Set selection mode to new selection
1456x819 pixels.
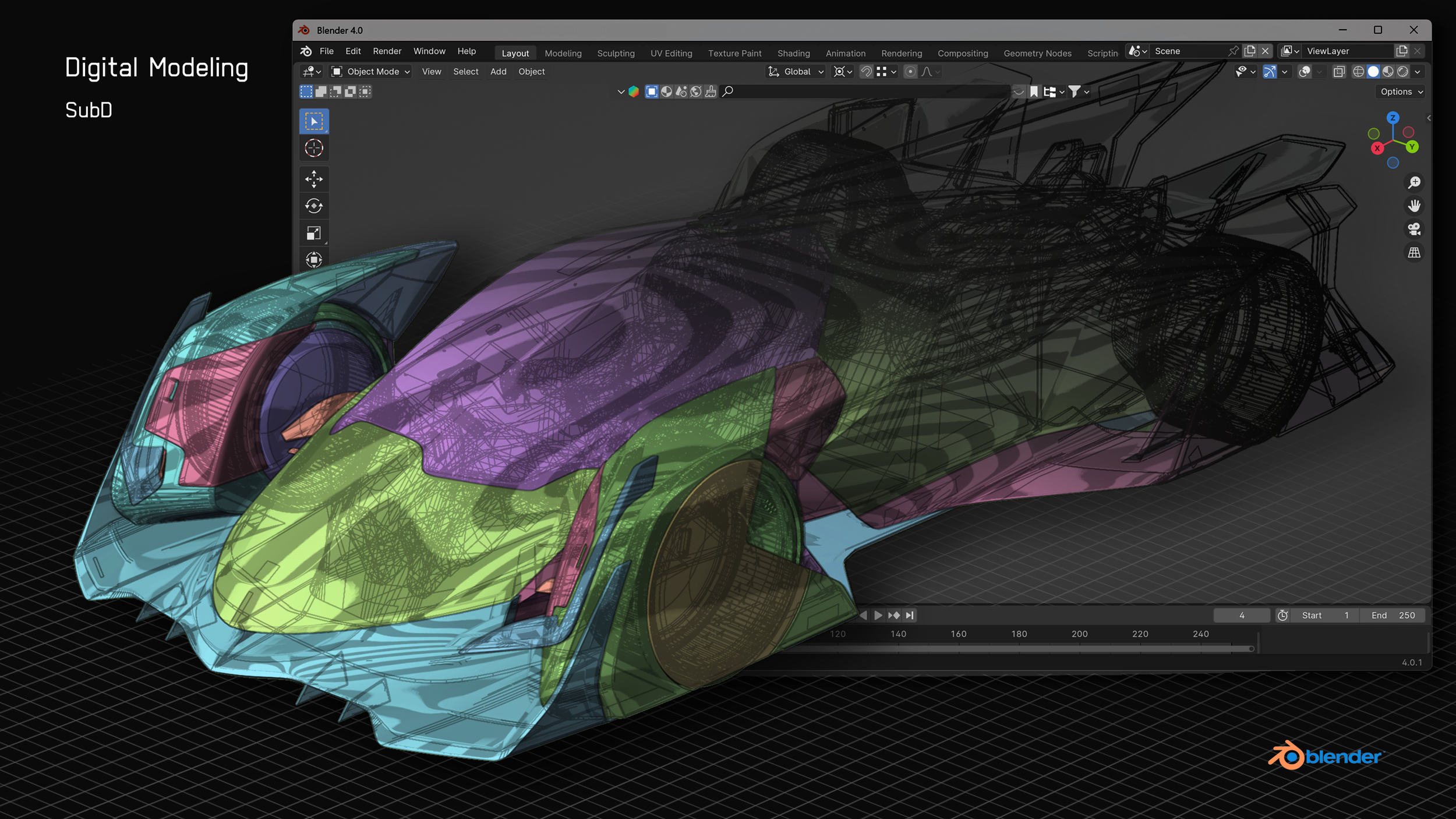pyautogui.click(x=306, y=91)
